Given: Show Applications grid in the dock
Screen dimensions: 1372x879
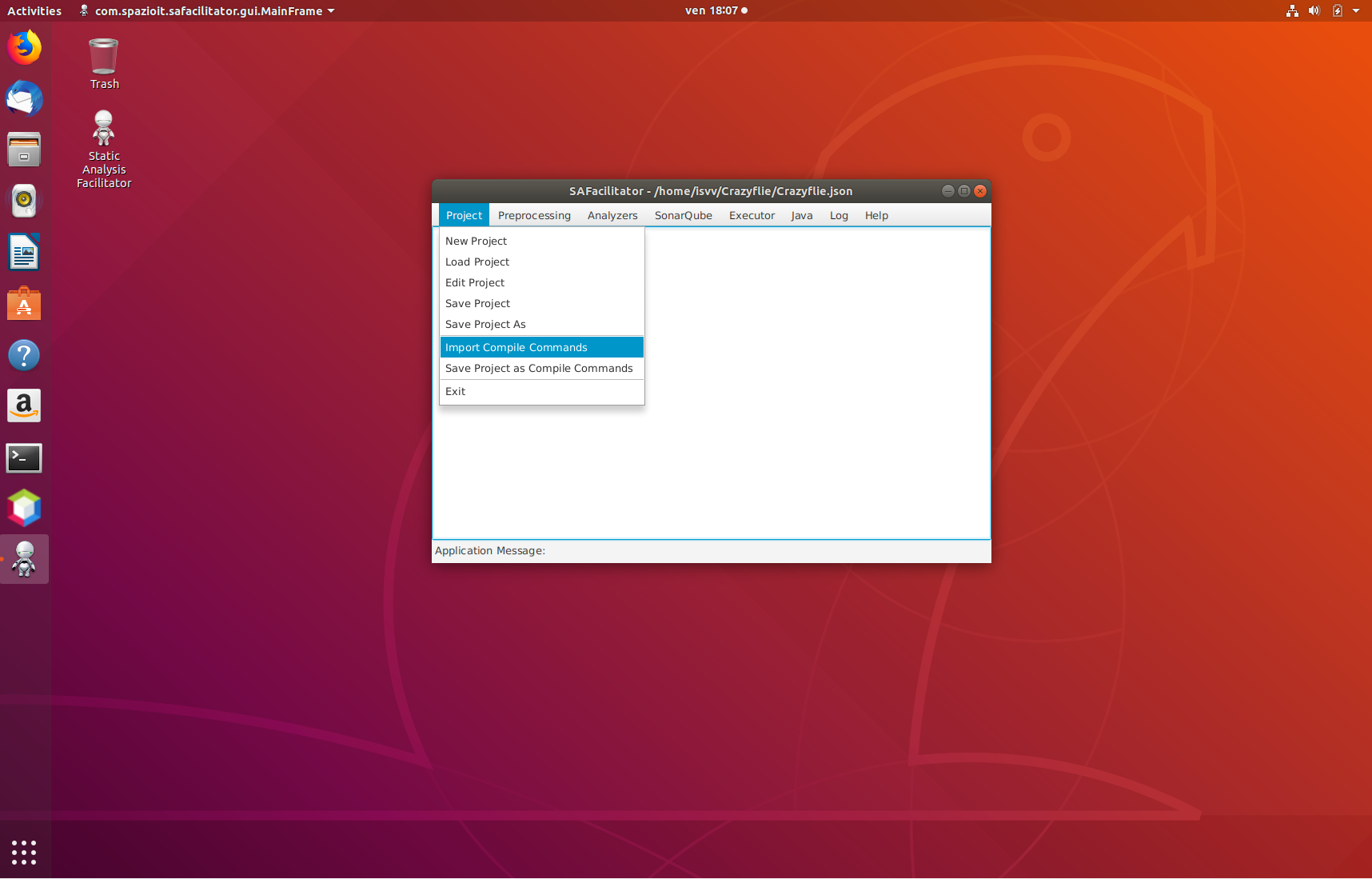Looking at the screenshot, I should (24, 852).
